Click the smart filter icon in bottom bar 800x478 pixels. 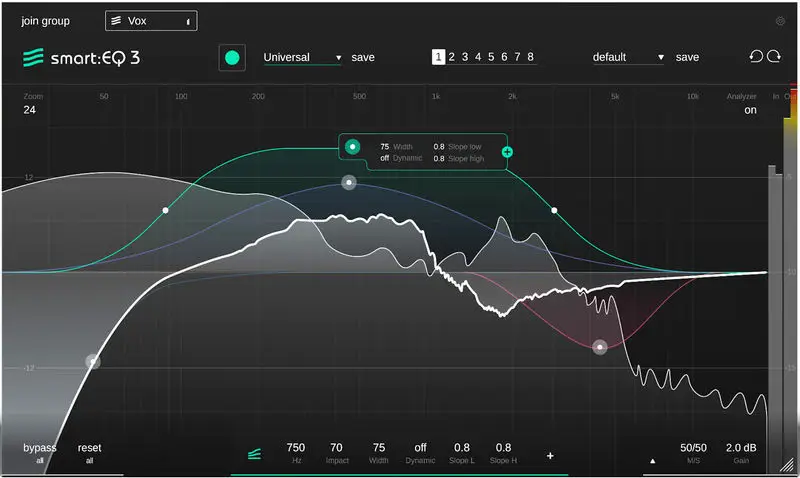click(x=255, y=454)
